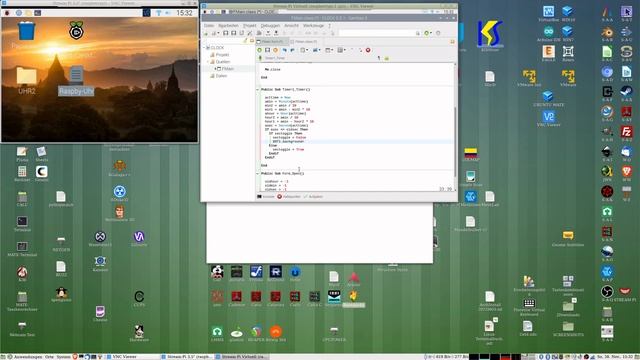Open the Kamoso desktop icon
This screenshot has width=640, height=360.
pyautogui.click(x=100, y=263)
